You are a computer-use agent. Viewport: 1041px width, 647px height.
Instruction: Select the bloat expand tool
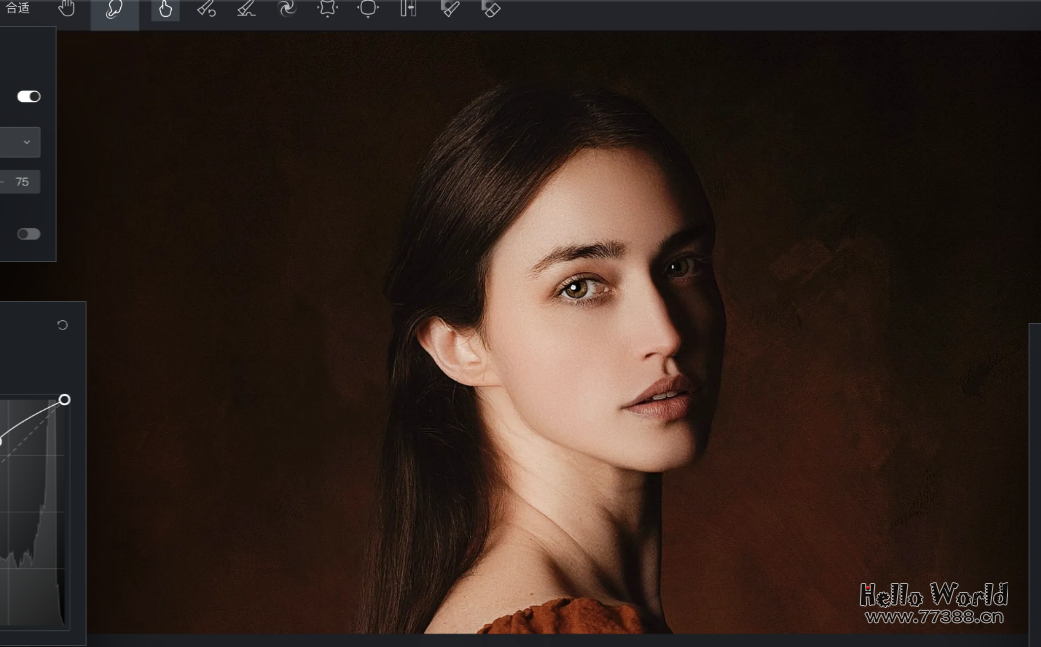point(368,9)
